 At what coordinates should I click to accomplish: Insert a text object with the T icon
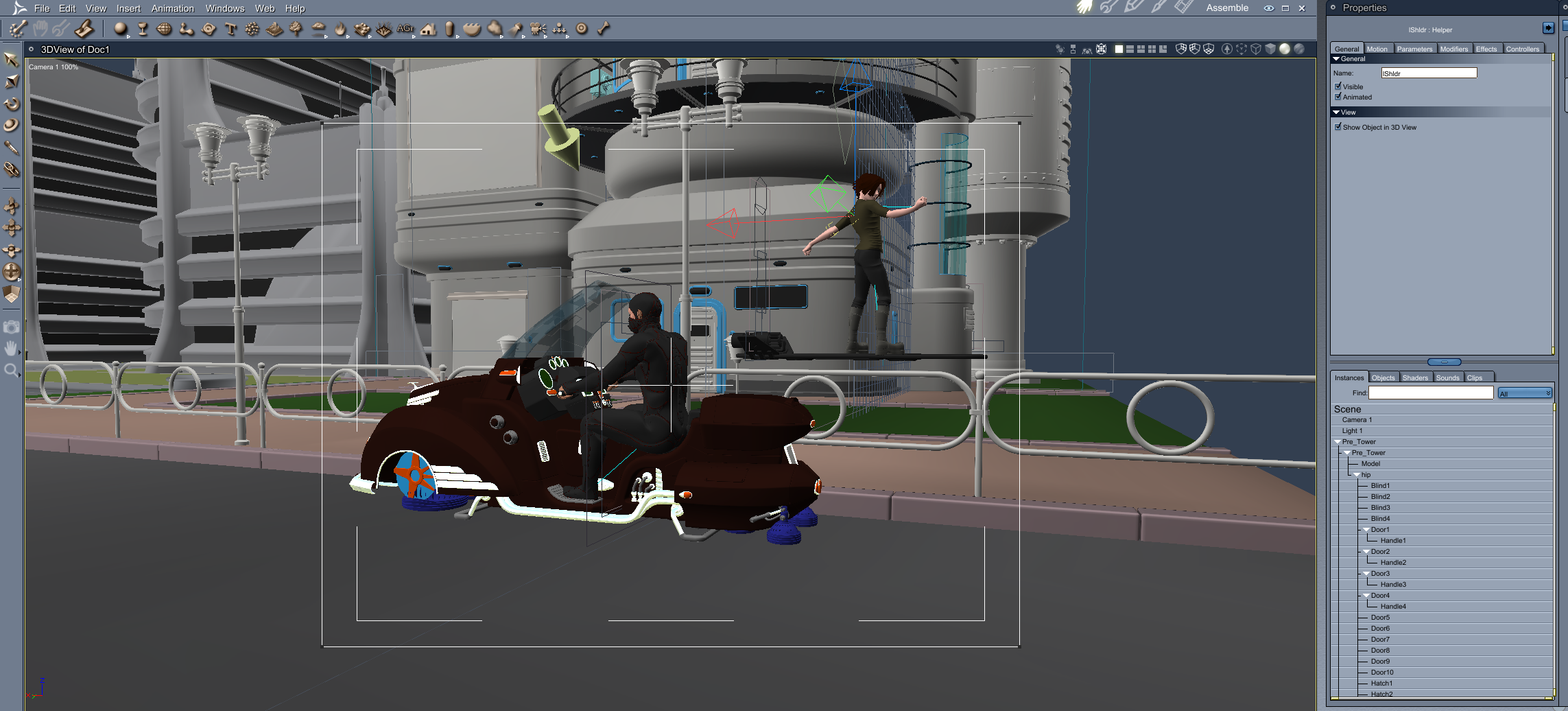point(230,29)
